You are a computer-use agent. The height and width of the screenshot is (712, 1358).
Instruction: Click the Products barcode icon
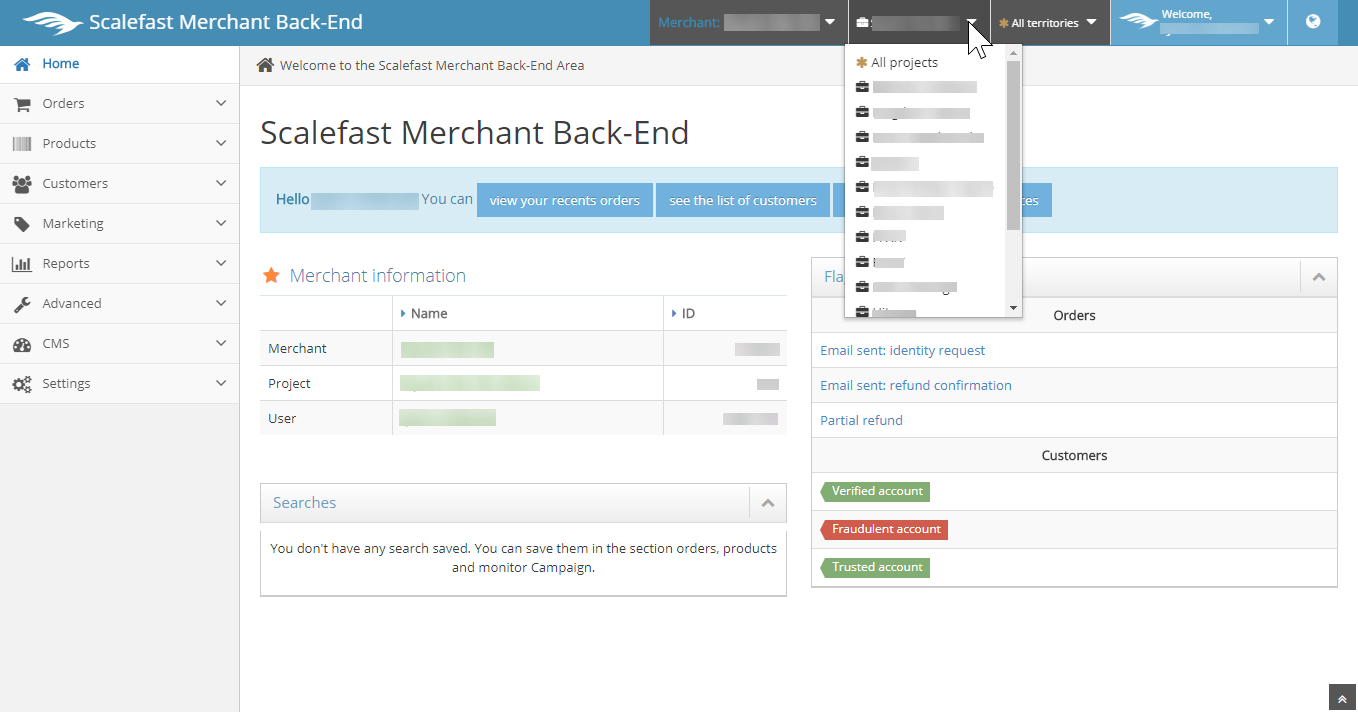(21, 144)
